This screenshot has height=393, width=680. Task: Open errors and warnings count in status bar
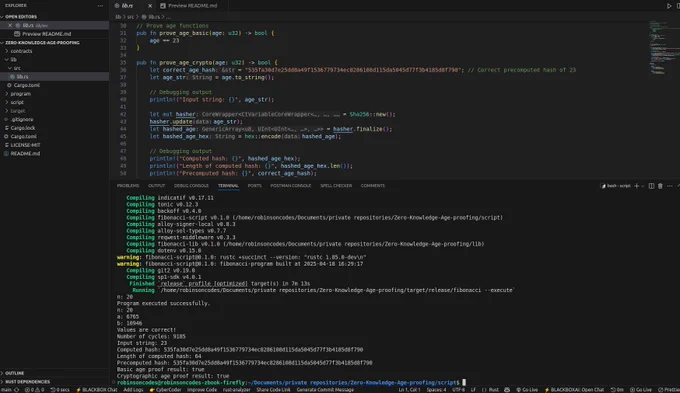click(34, 390)
